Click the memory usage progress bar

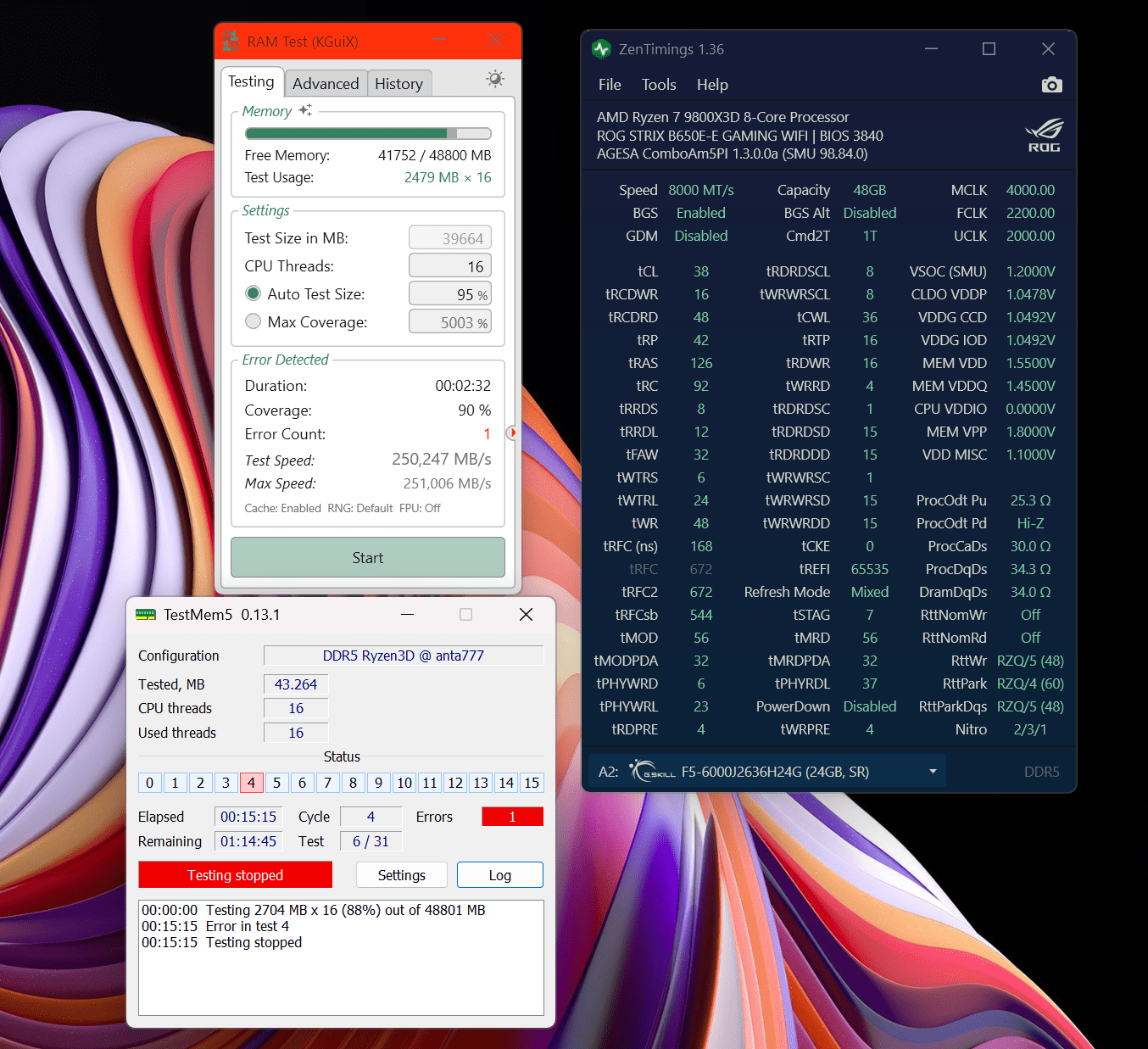[368, 133]
